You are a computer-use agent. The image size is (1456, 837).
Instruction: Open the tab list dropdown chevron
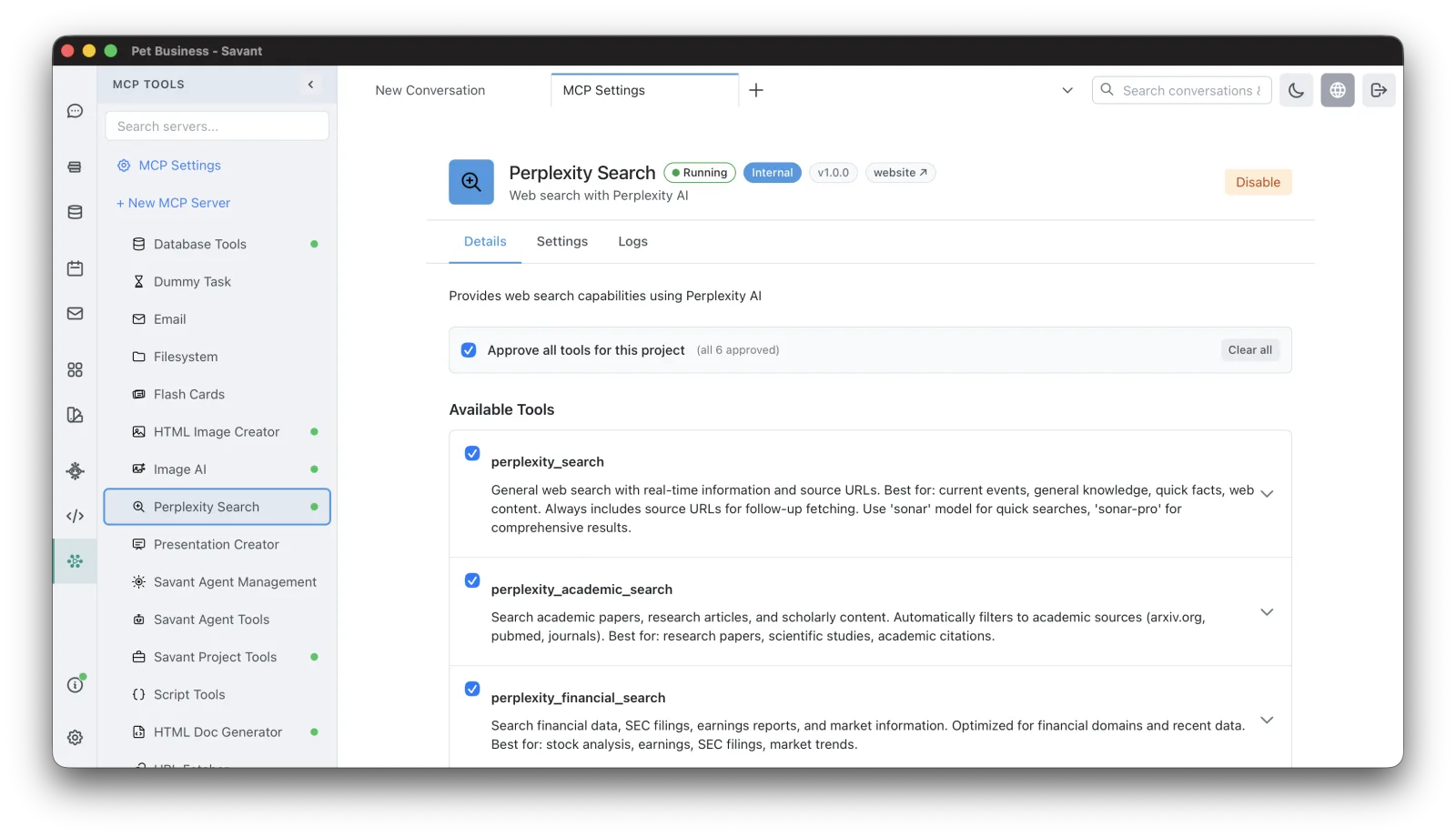tap(1067, 90)
